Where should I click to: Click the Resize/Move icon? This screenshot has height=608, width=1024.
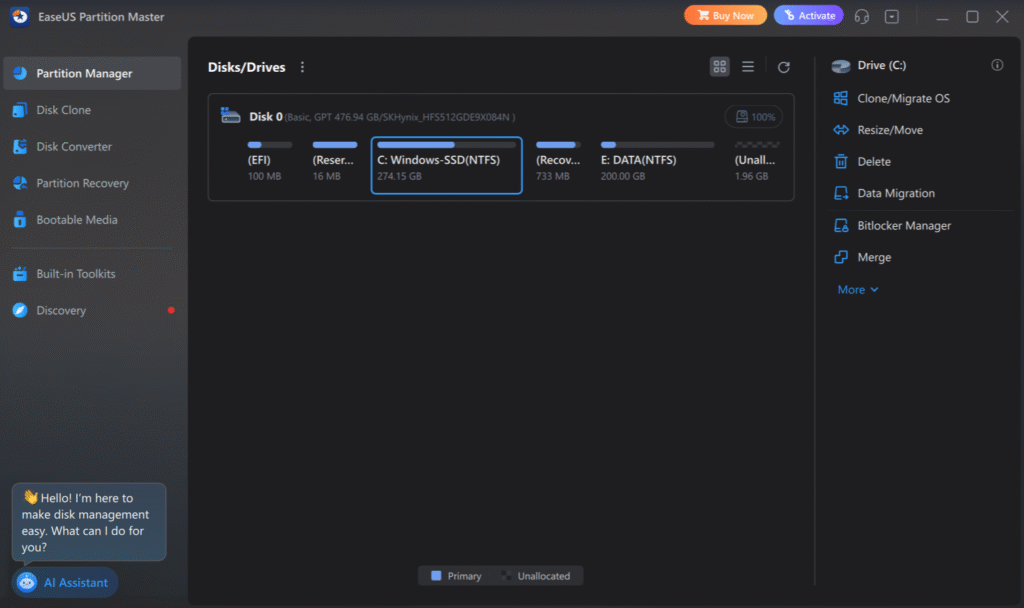[x=841, y=130]
